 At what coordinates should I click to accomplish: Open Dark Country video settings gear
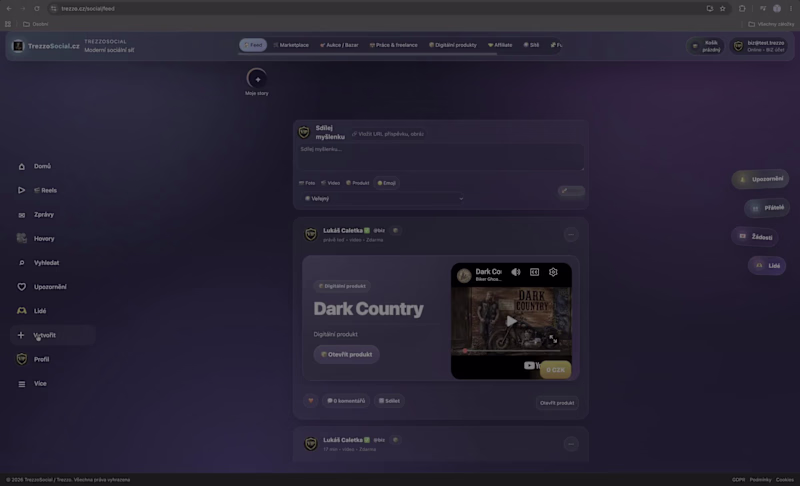click(x=553, y=272)
